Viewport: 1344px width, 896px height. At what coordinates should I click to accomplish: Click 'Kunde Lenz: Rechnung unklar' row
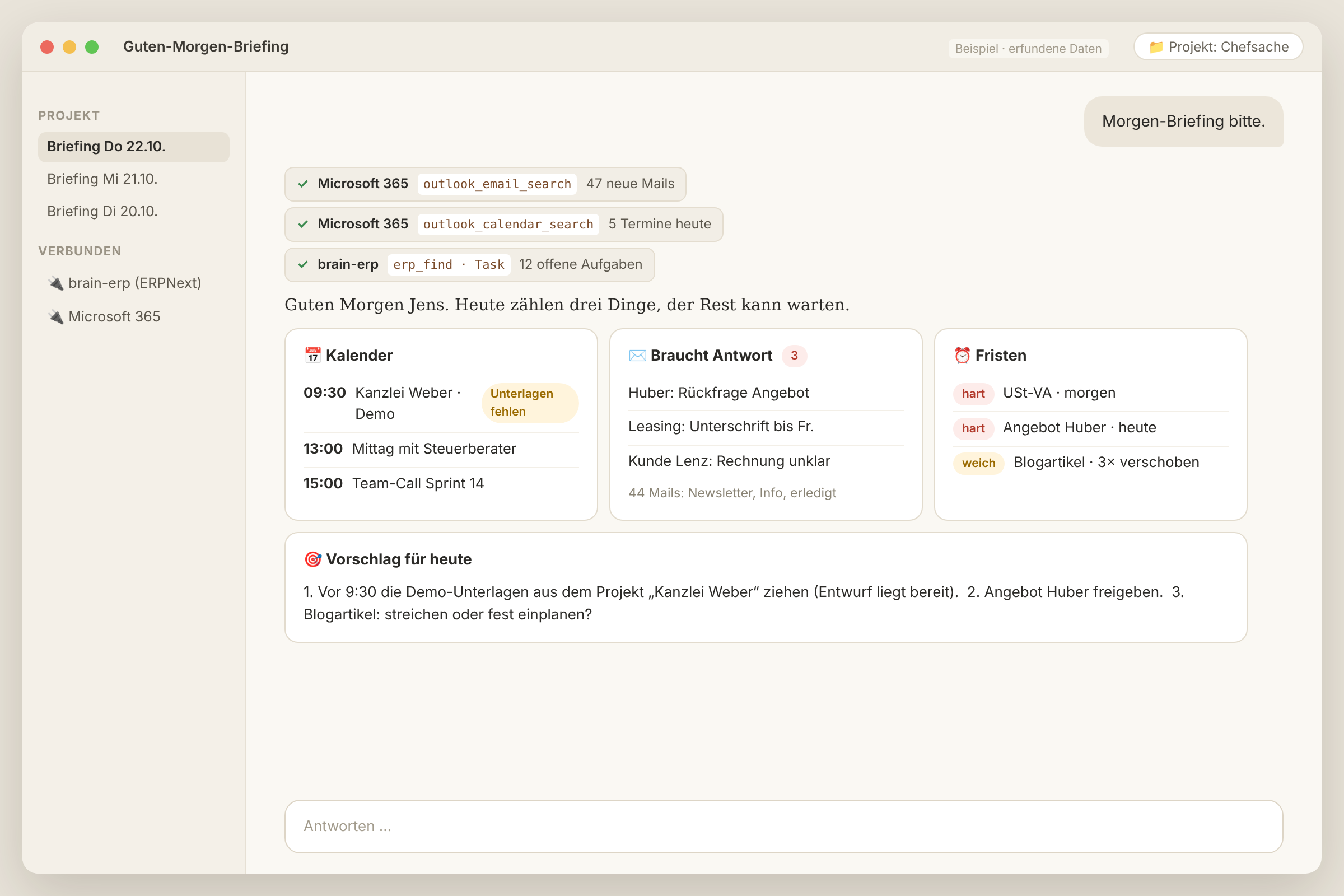pos(765,461)
